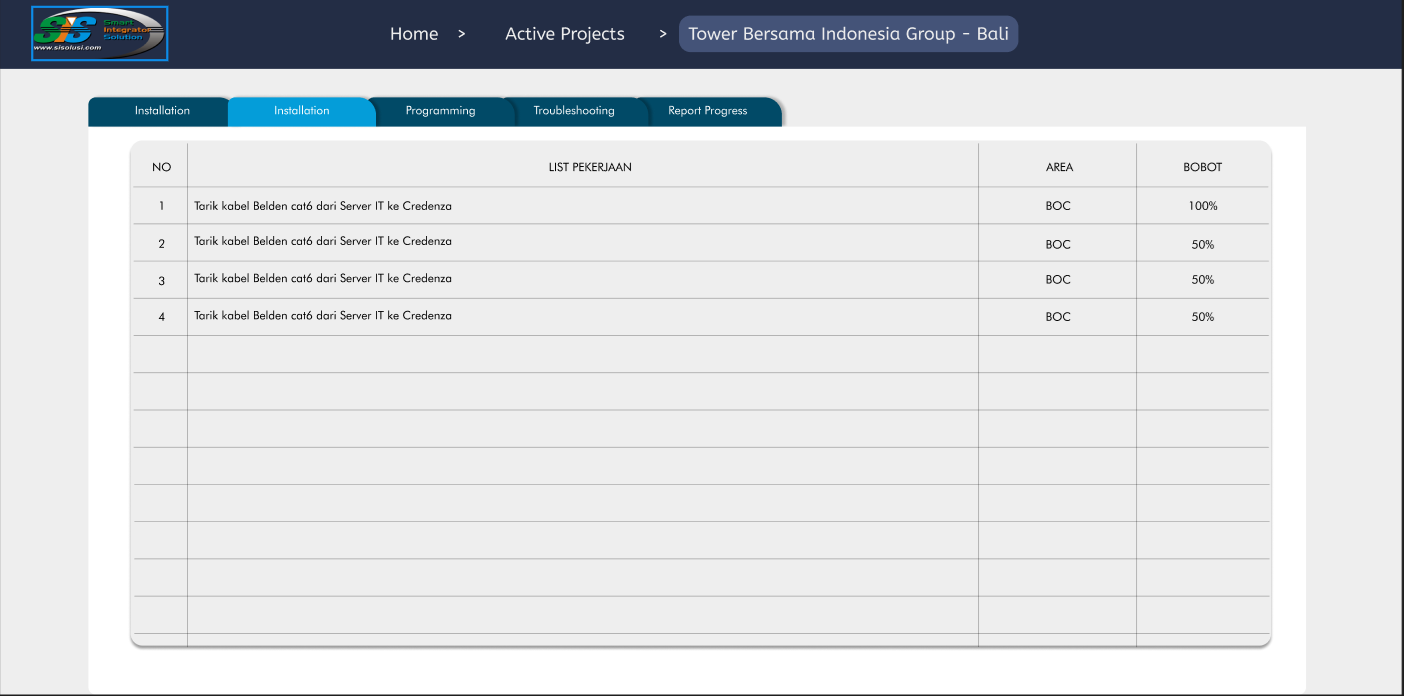
Task: Select the 100% bobot value in row 1
Action: (x=1202, y=206)
